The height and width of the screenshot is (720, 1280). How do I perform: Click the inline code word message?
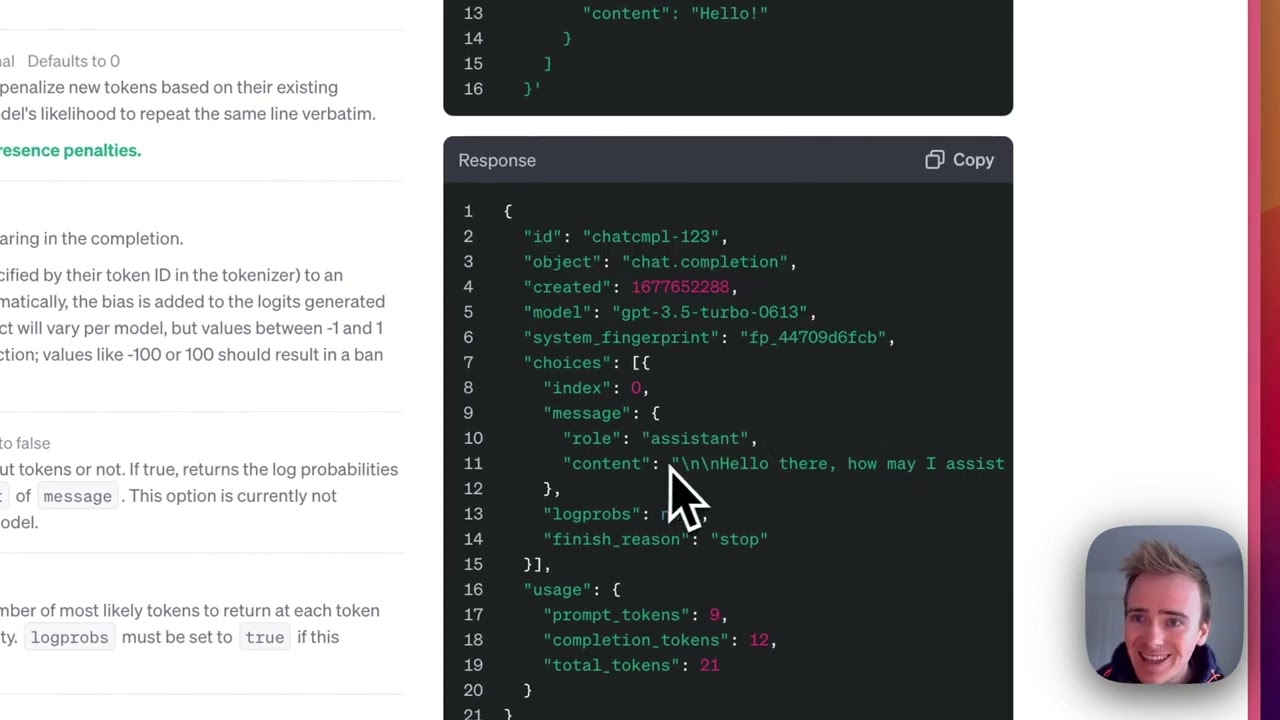click(x=77, y=496)
